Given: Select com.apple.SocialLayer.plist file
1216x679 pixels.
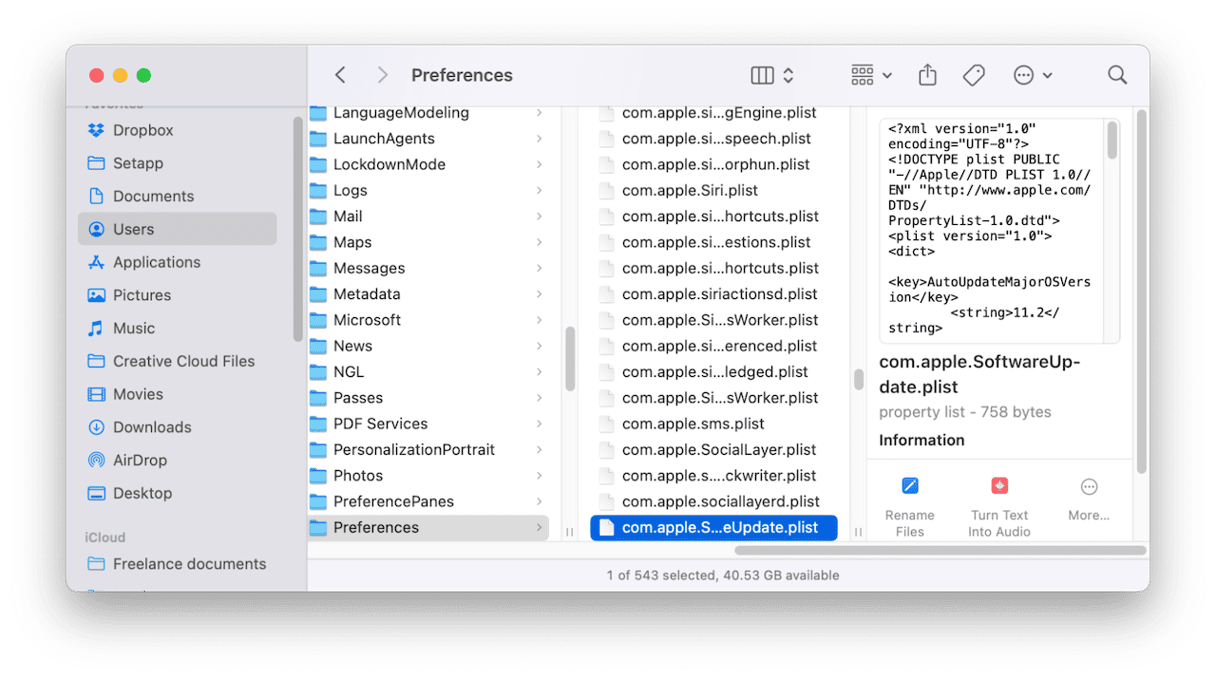Looking at the screenshot, I should pos(714,450).
